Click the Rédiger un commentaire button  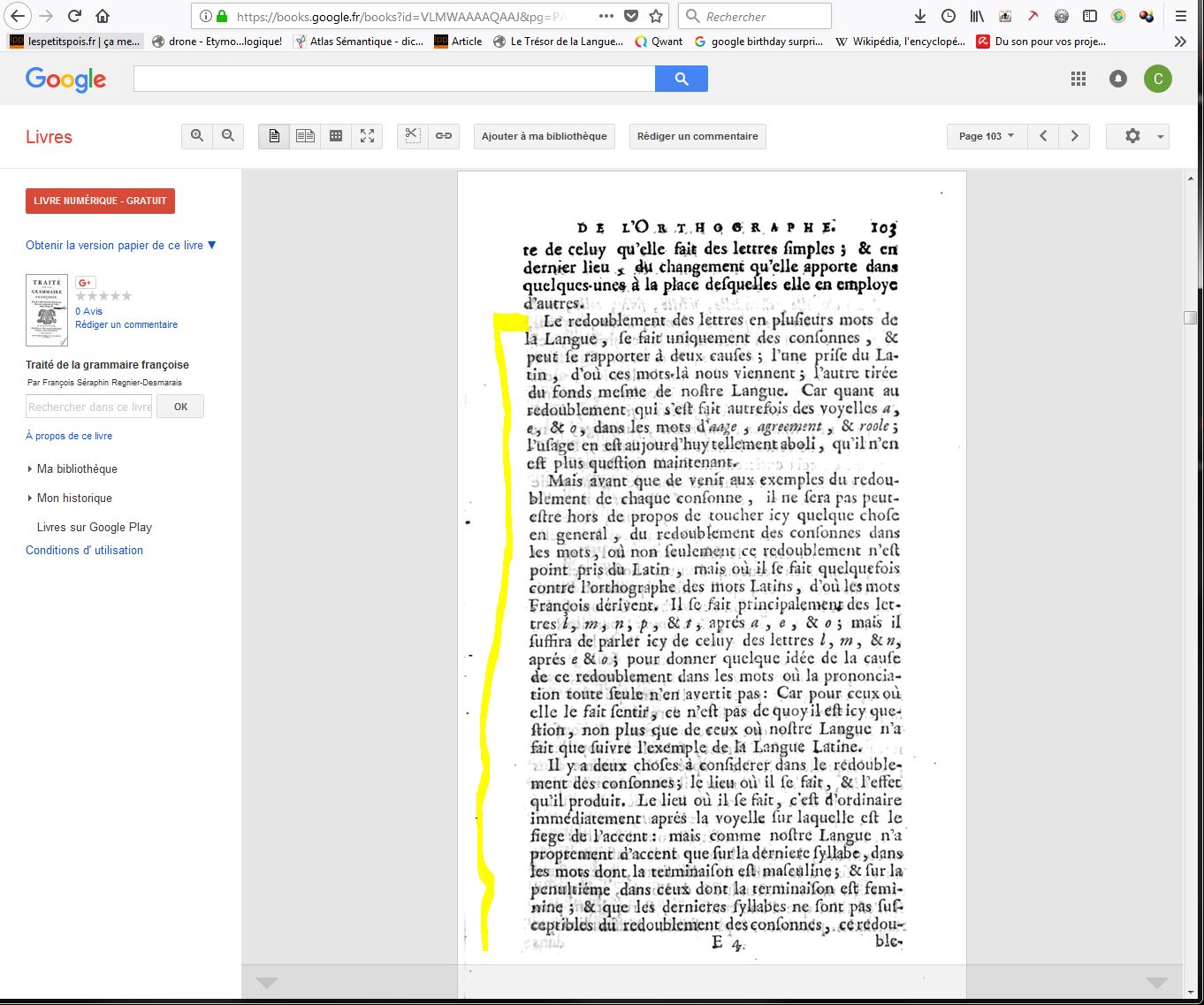(697, 136)
